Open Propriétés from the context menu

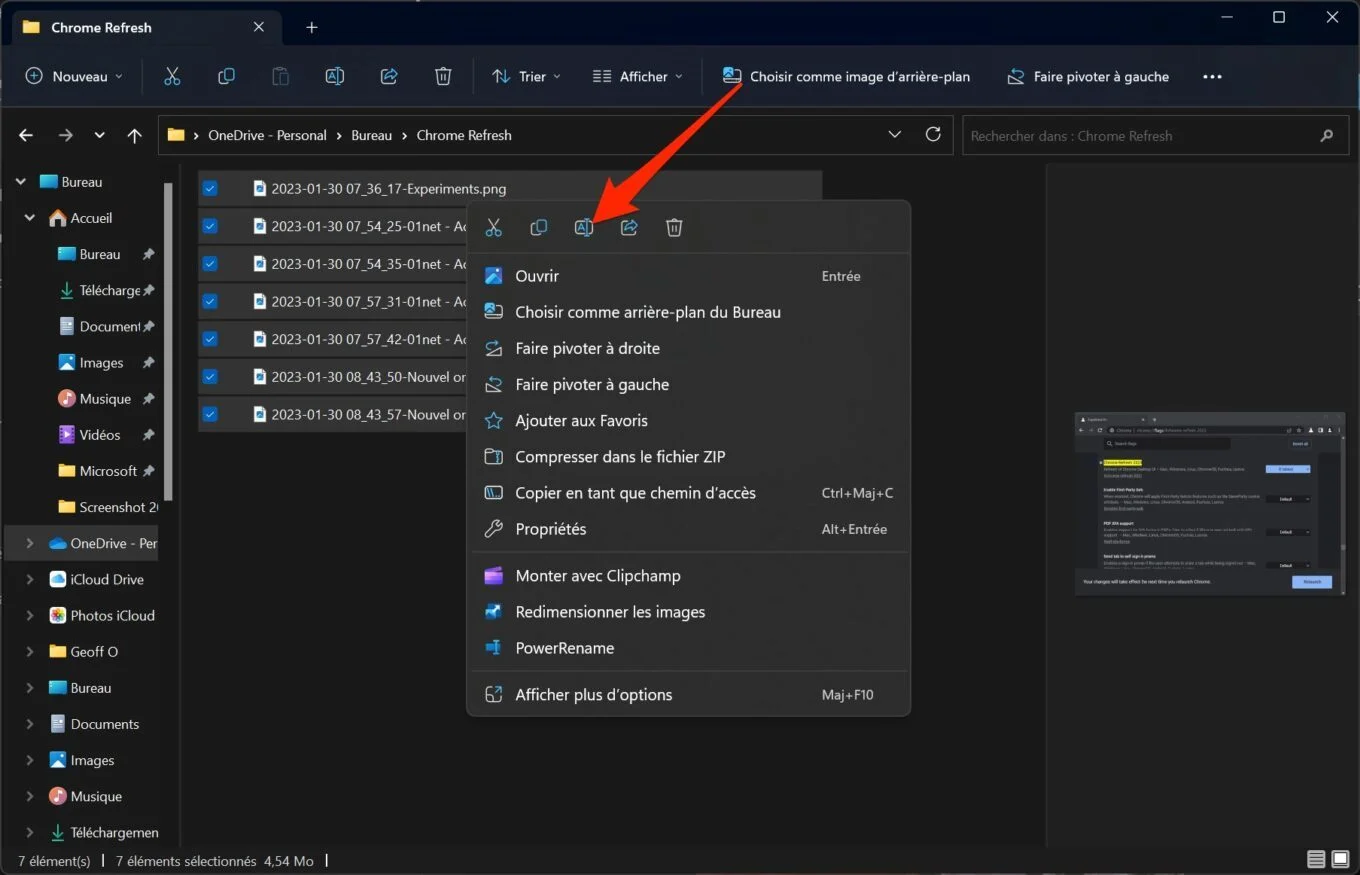click(689, 529)
